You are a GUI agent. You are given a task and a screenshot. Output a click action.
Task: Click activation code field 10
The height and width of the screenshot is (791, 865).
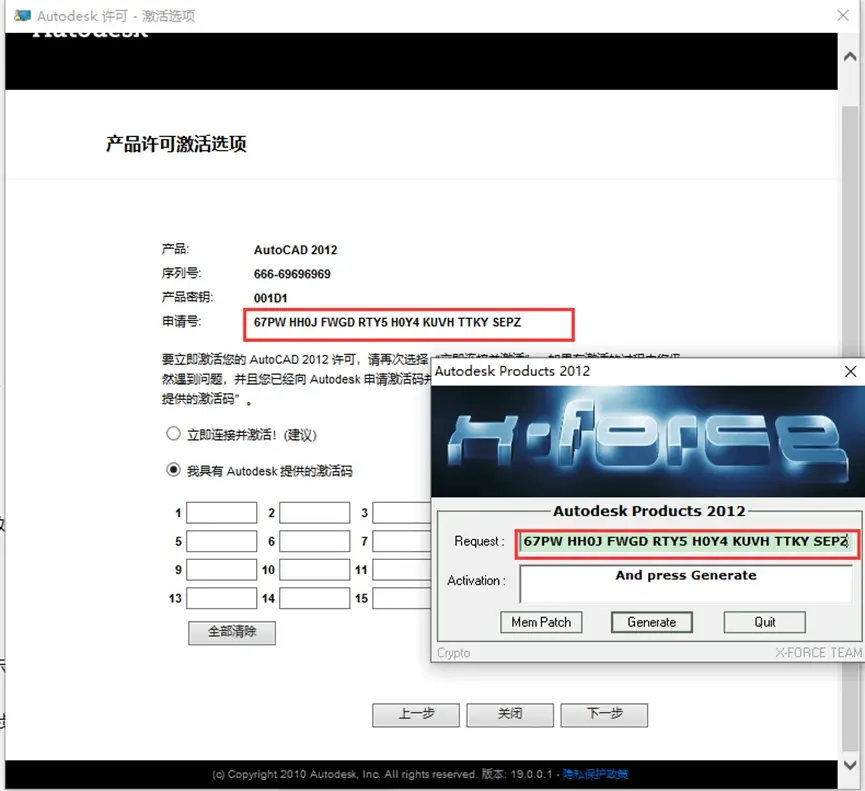pyautogui.click(x=314, y=570)
